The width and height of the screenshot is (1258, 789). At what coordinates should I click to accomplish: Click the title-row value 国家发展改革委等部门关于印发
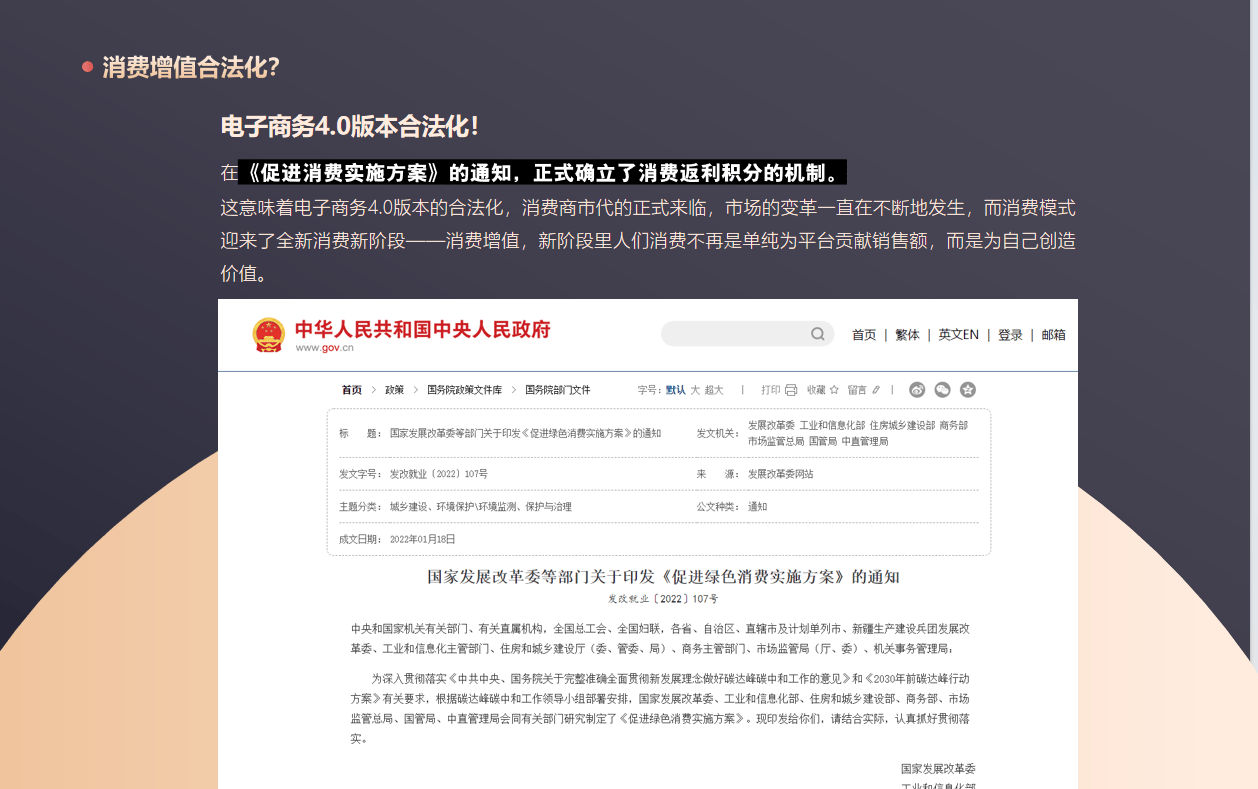coord(525,433)
